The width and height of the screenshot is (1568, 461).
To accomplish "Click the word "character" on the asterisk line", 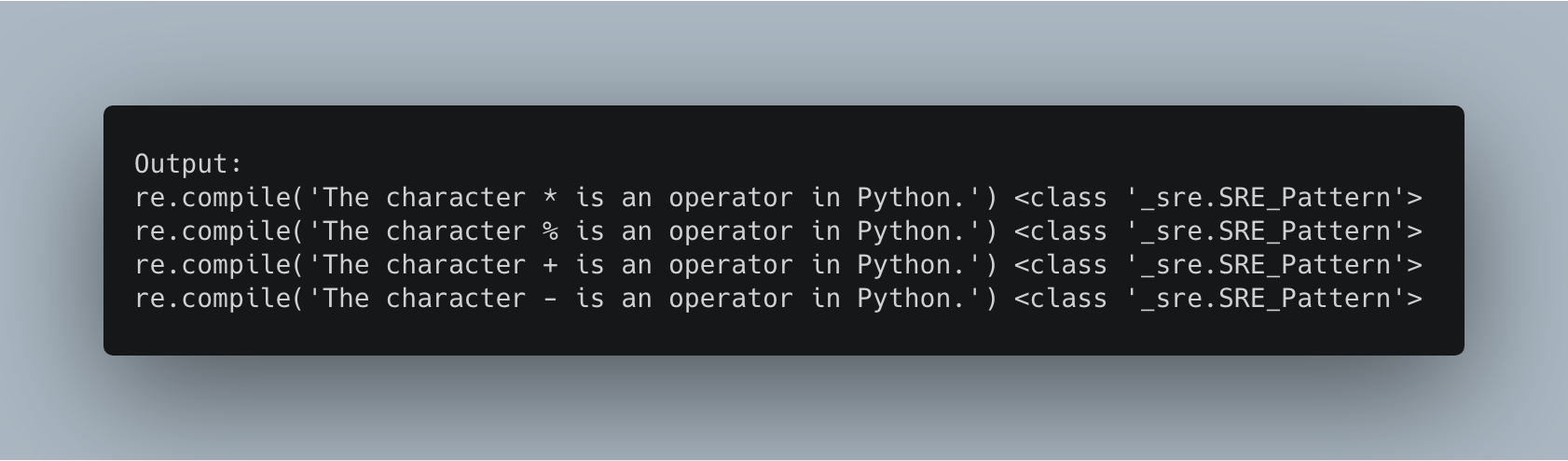I will (456, 198).
